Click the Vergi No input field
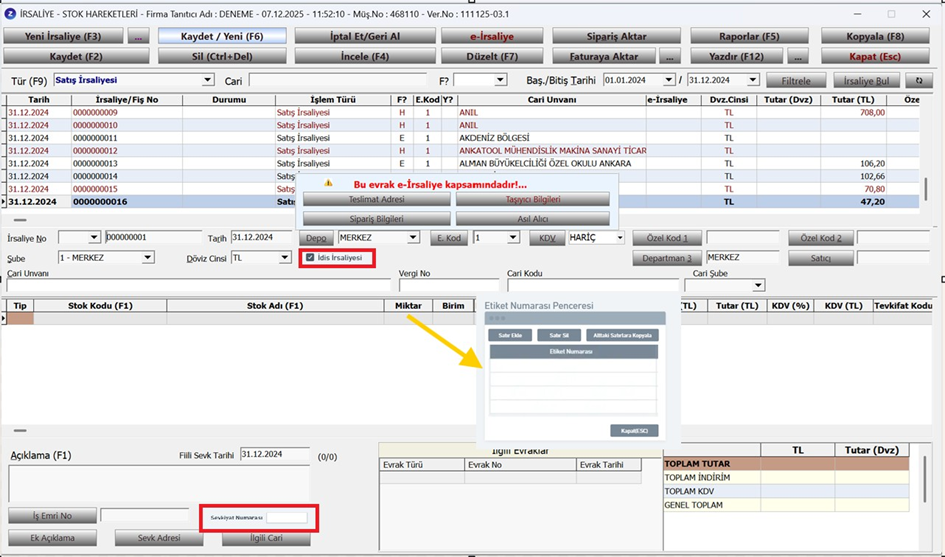The image size is (945, 557). tap(448, 285)
